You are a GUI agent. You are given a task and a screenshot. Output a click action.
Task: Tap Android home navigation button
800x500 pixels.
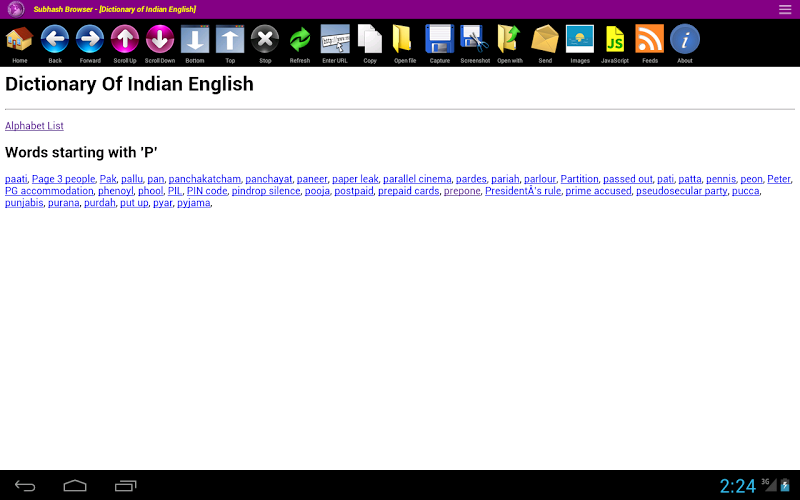pyautogui.click(x=75, y=486)
